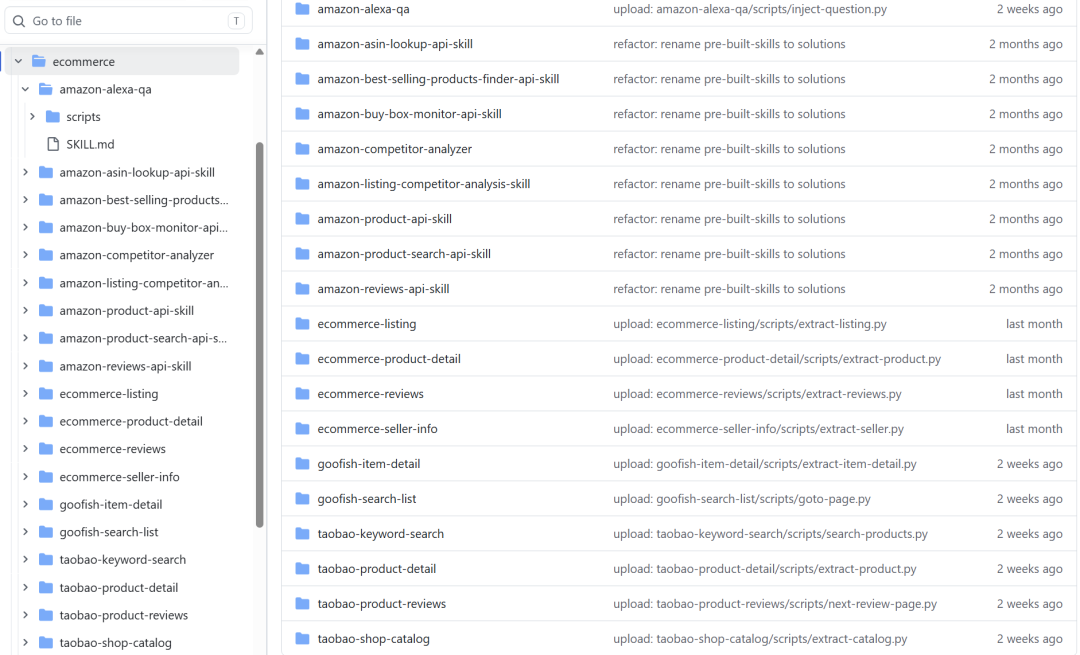Open commit 'upload: ecommerce-seller-info/scripts/extract-seller.py'
Image resolution: width=1080 pixels, height=655 pixels.
pyautogui.click(x=758, y=428)
